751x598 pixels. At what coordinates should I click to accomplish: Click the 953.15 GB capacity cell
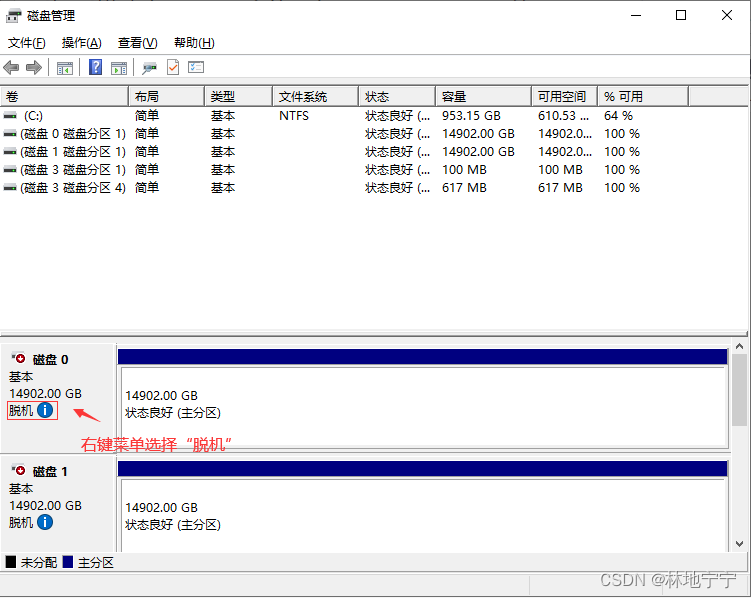[x=471, y=116]
